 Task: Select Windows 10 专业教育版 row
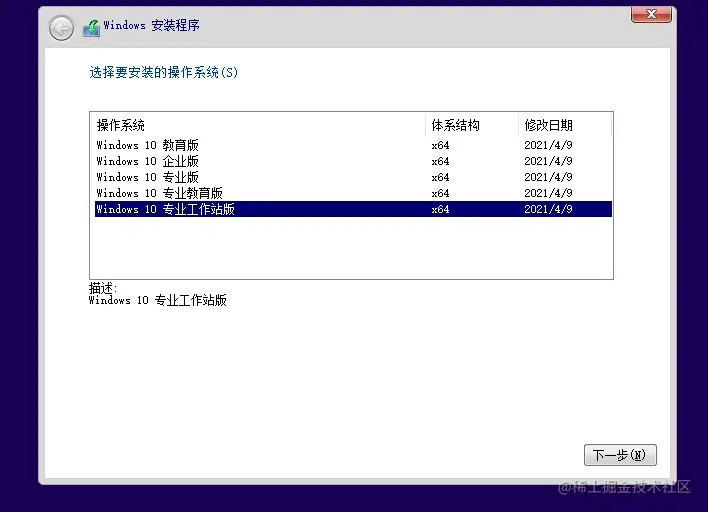pyautogui.click(x=353, y=193)
